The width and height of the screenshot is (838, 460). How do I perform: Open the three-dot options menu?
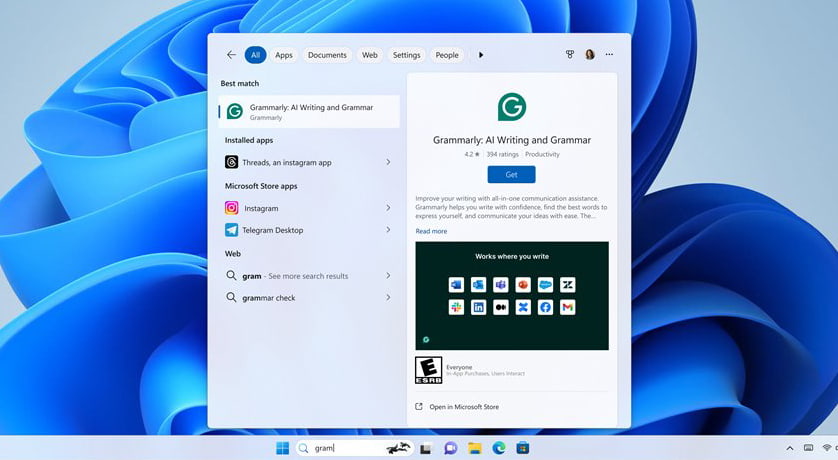click(x=609, y=54)
